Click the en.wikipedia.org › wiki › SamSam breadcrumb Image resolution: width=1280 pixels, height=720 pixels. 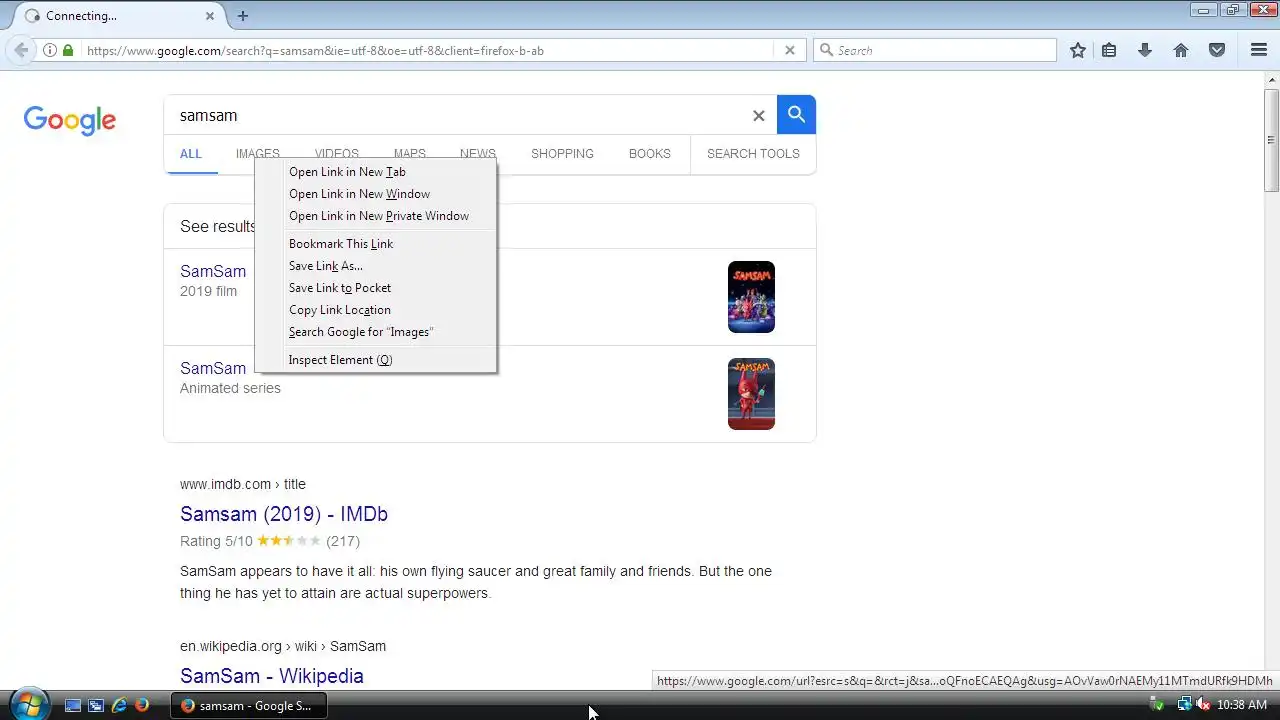tap(283, 646)
